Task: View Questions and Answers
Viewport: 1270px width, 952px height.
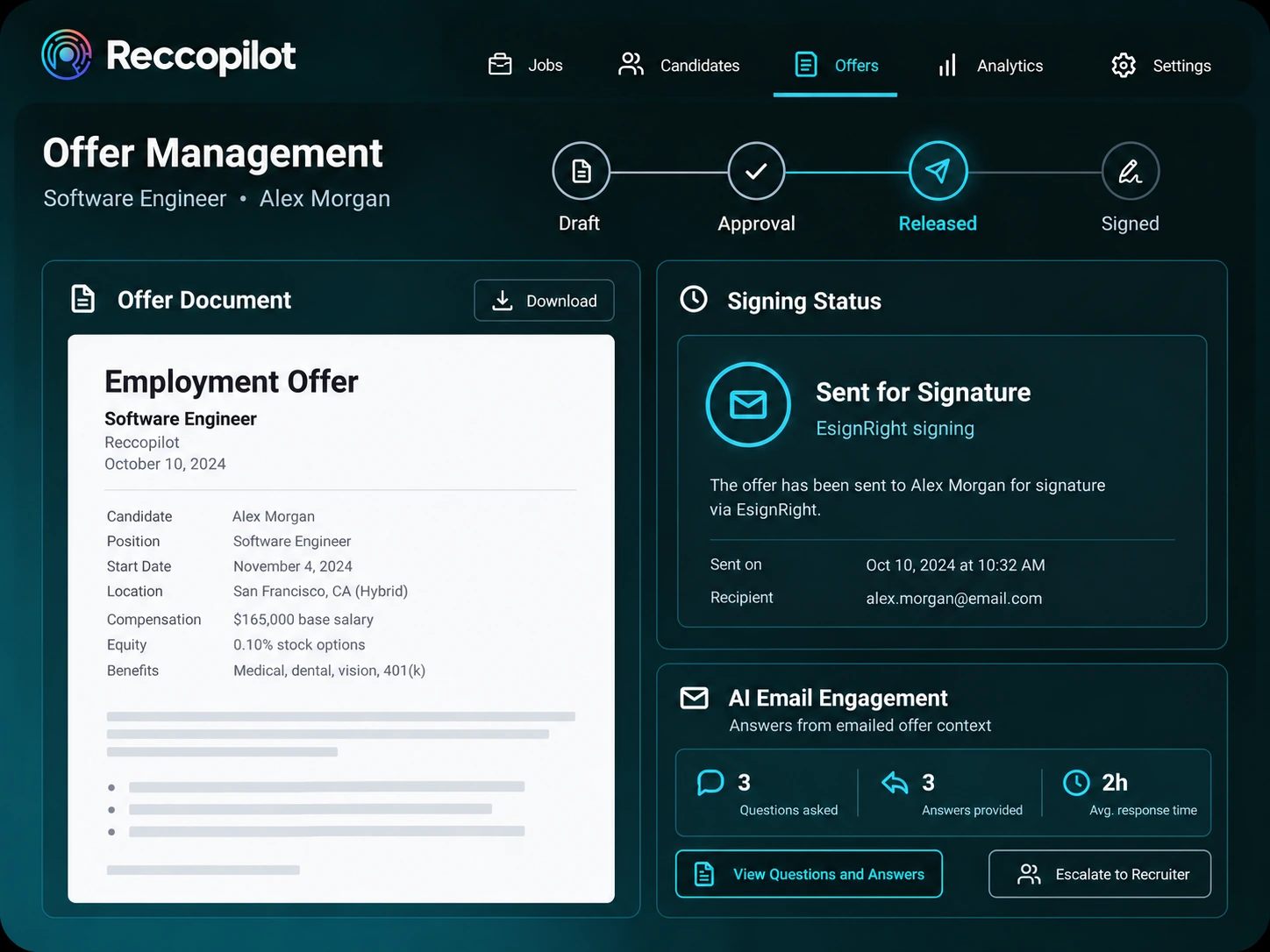Action: coord(809,874)
